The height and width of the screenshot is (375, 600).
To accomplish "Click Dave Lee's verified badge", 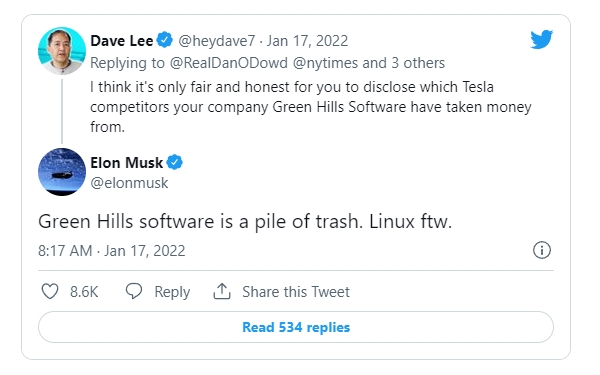I will pyautogui.click(x=165, y=40).
